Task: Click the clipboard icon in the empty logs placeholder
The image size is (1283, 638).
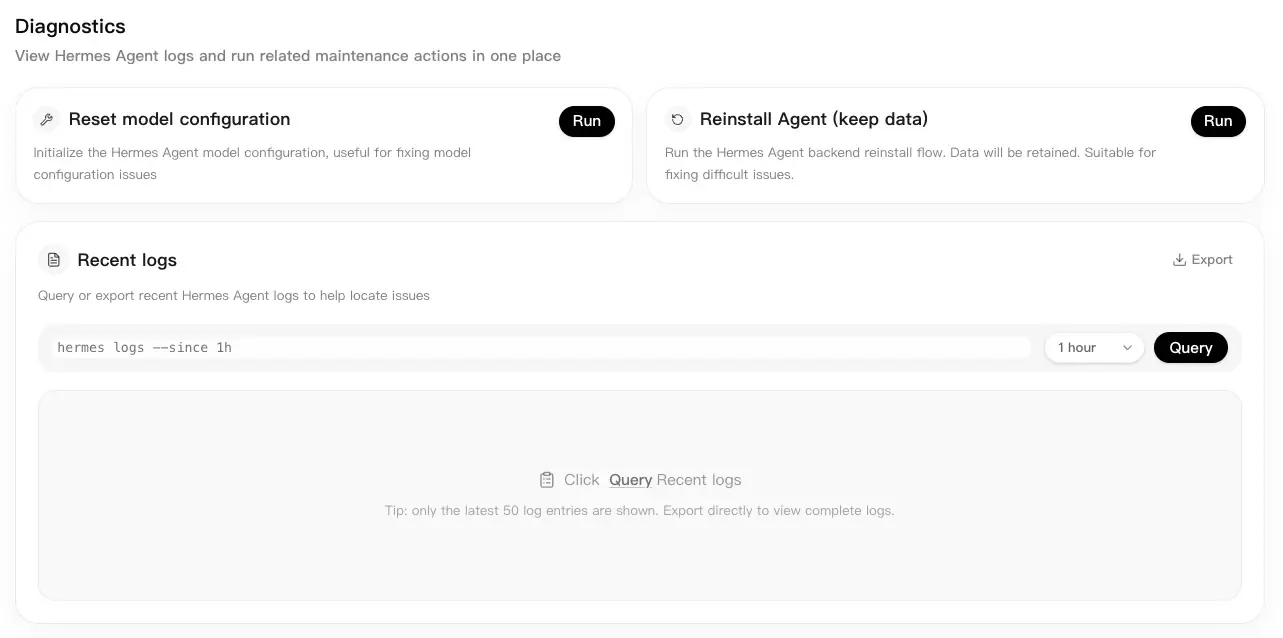Action: (x=546, y=480)
